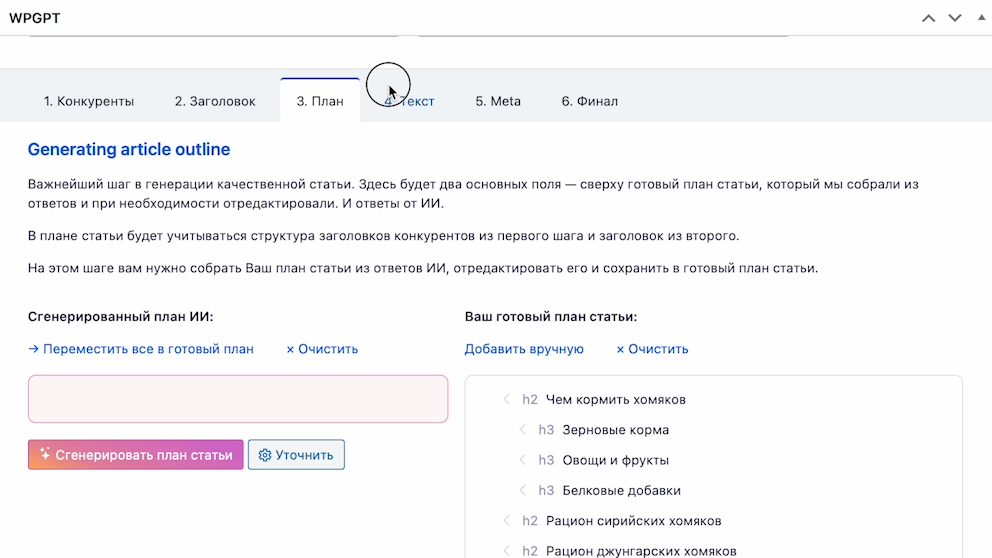Screen dimensions: 992x558
Task: Select subheading Зерновые корма
Action: [x=616, y=430]
